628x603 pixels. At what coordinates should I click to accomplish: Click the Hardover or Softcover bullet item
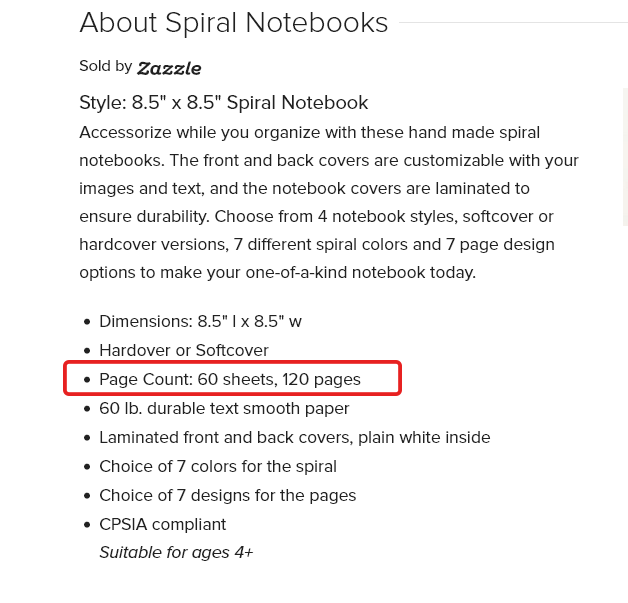pos(184,350)
